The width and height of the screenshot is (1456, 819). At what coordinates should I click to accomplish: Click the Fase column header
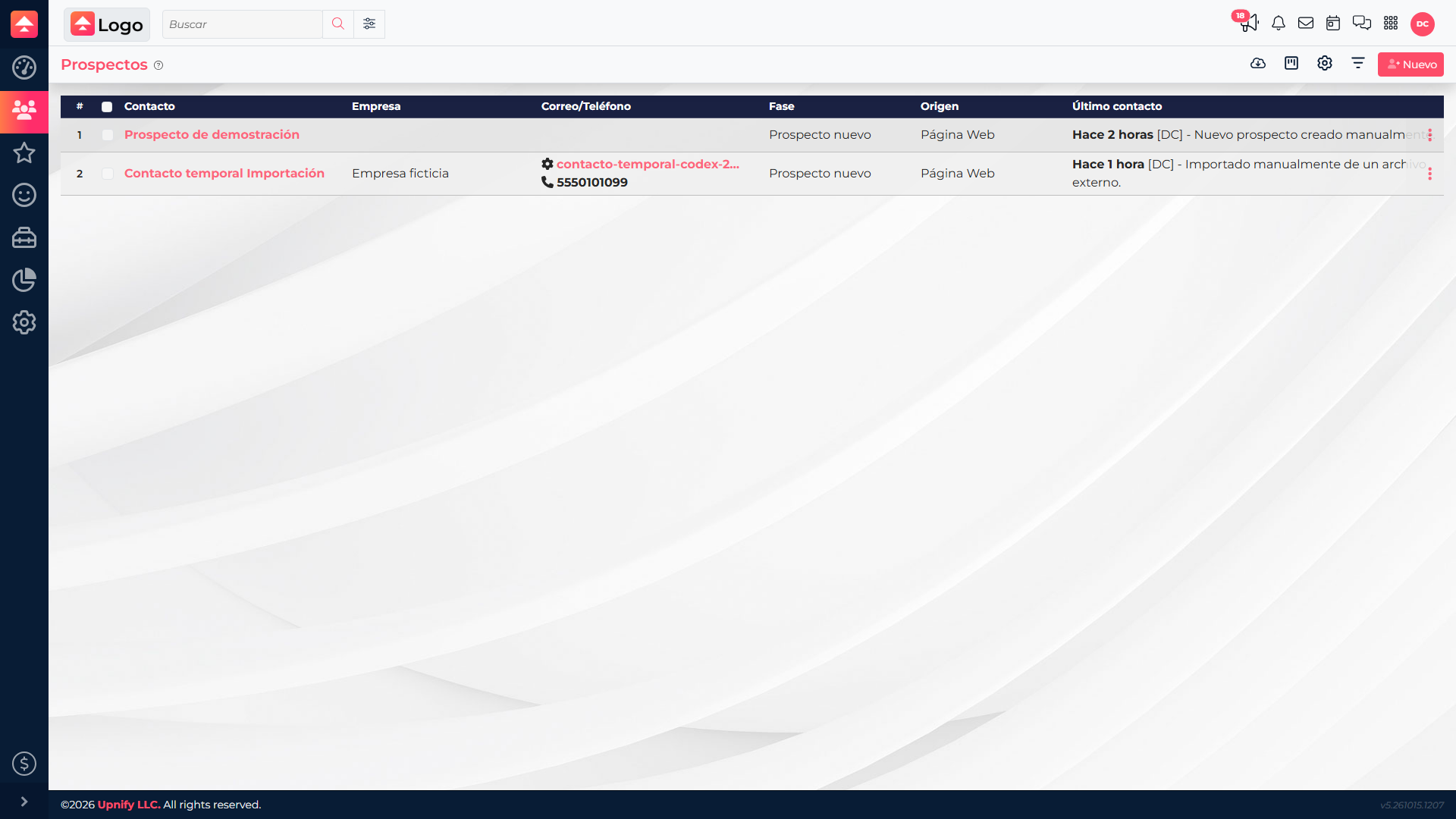782,106
